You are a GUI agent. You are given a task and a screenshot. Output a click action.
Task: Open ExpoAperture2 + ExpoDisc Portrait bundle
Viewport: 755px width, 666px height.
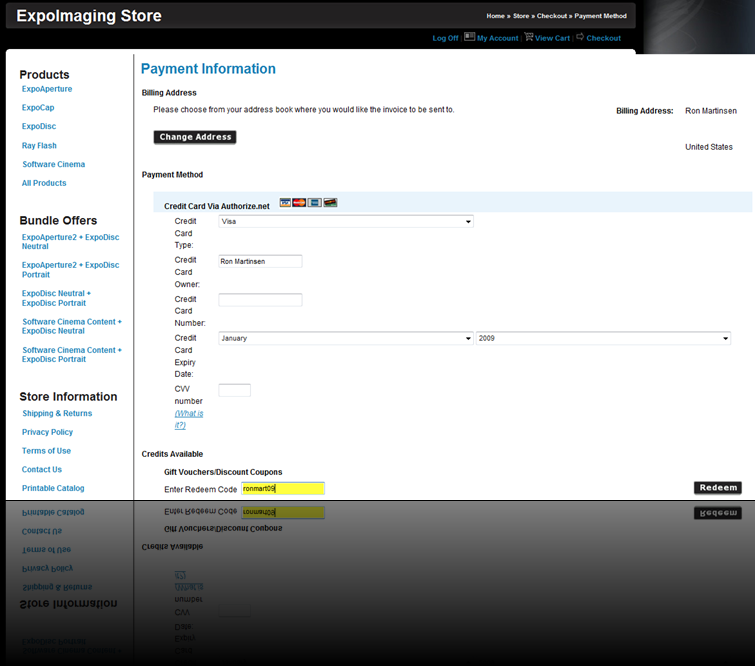[x=70, y=270]
